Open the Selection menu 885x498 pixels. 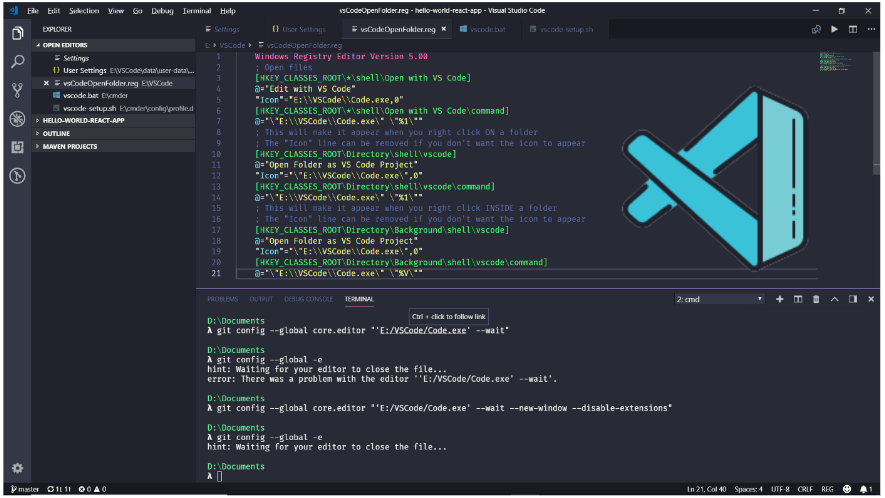(84, 11)
